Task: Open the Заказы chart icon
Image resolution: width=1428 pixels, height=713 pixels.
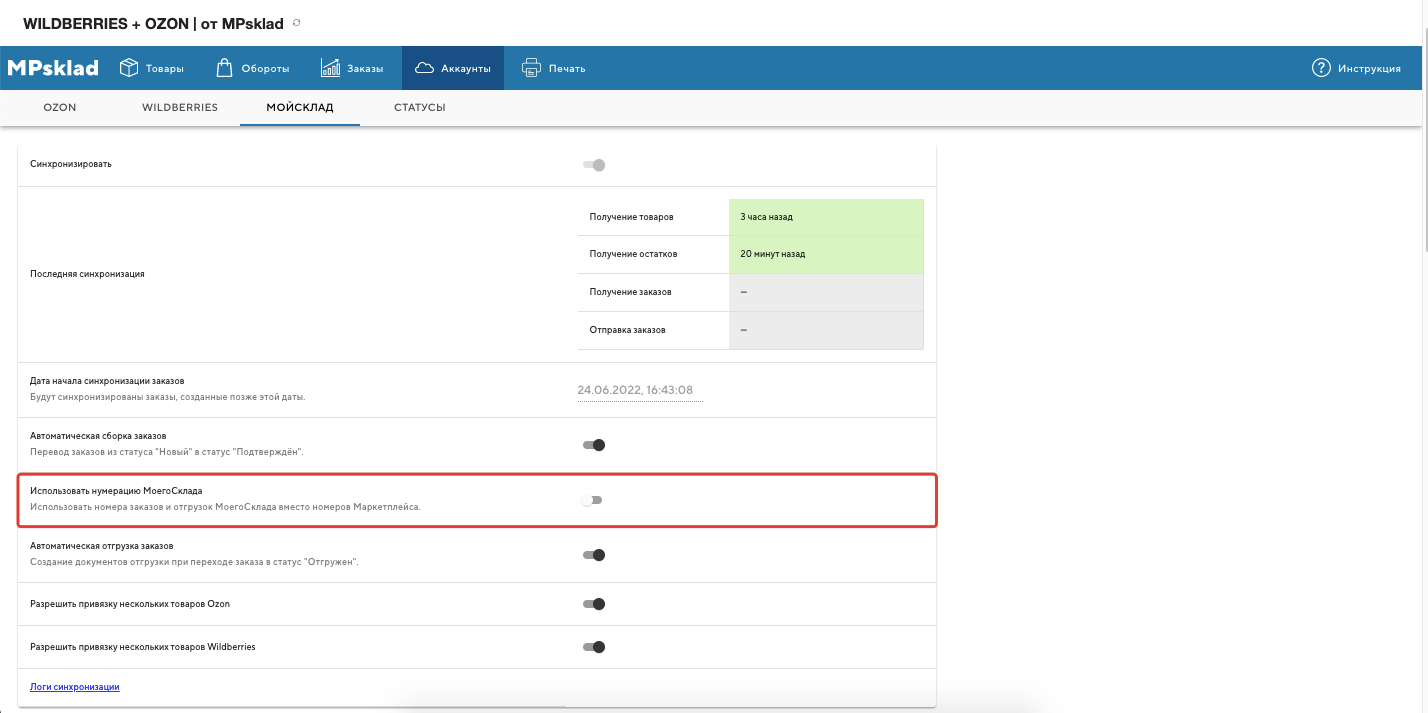Action: coord(331,68)
